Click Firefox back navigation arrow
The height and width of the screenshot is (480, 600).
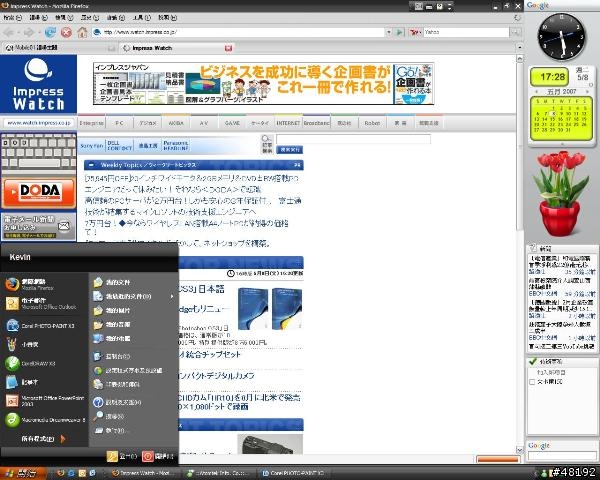coord(10,33)
